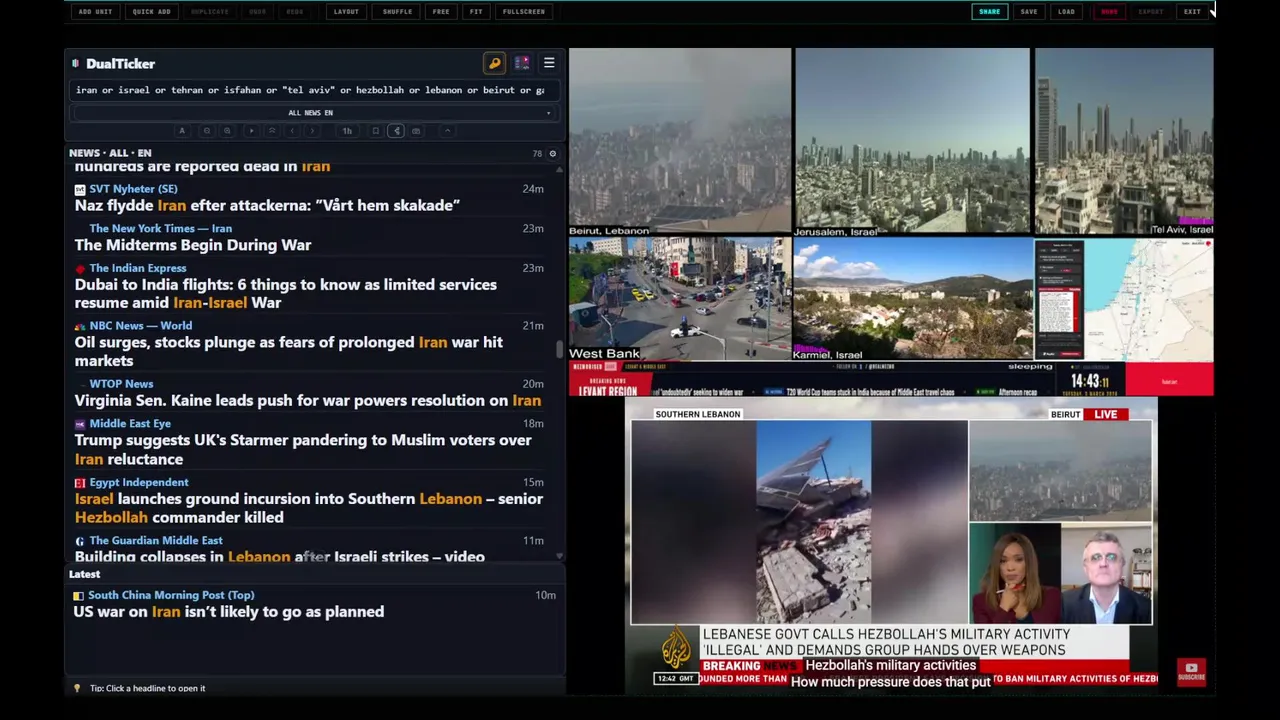Click the YouTube subscribe icon on Al Jazeera video

(1191, 671)
